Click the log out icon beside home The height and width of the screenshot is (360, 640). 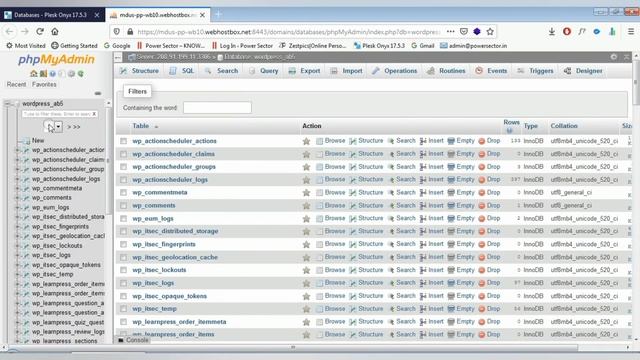43,73
